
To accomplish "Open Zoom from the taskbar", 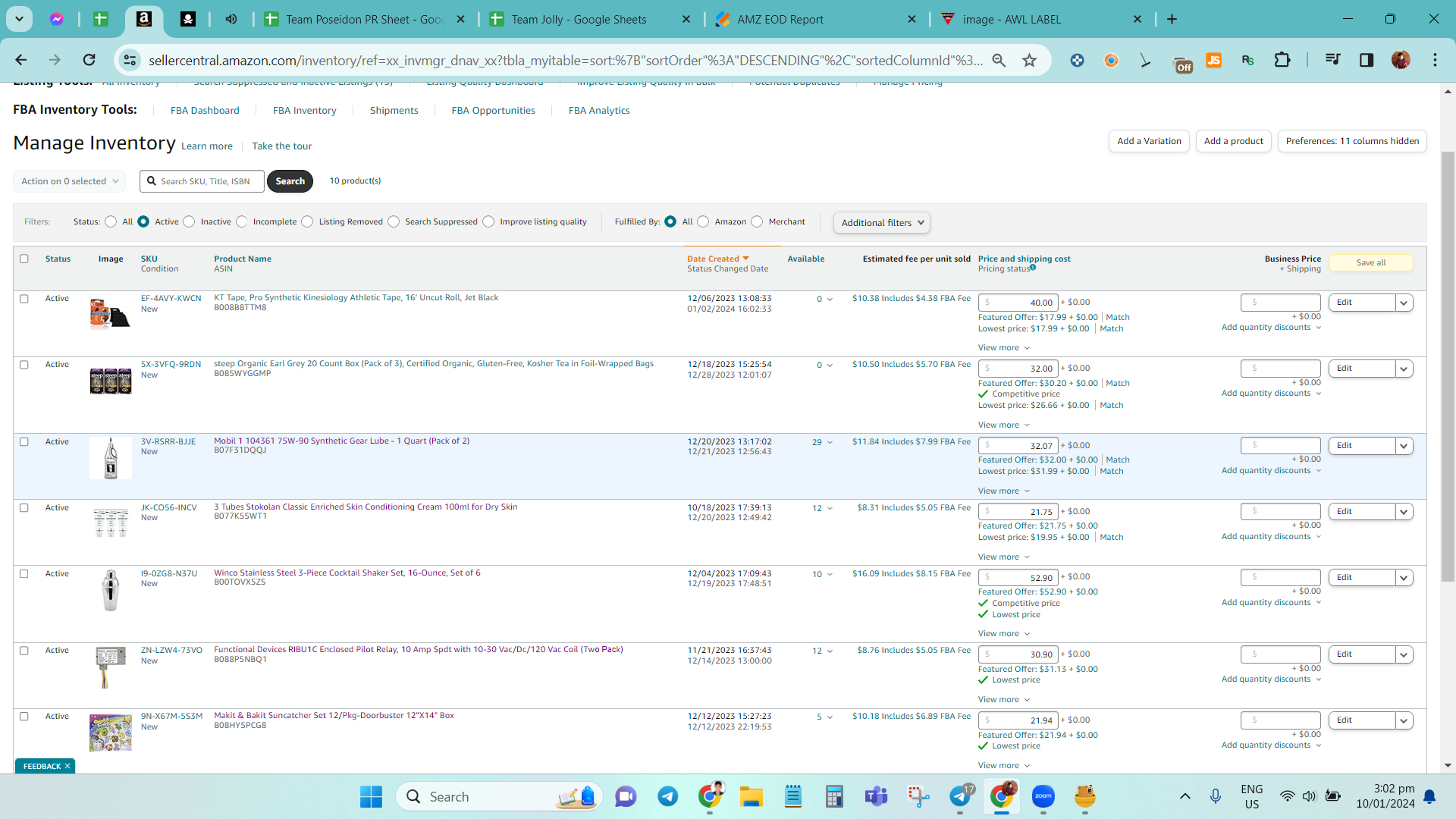I will click(1043, 797).
